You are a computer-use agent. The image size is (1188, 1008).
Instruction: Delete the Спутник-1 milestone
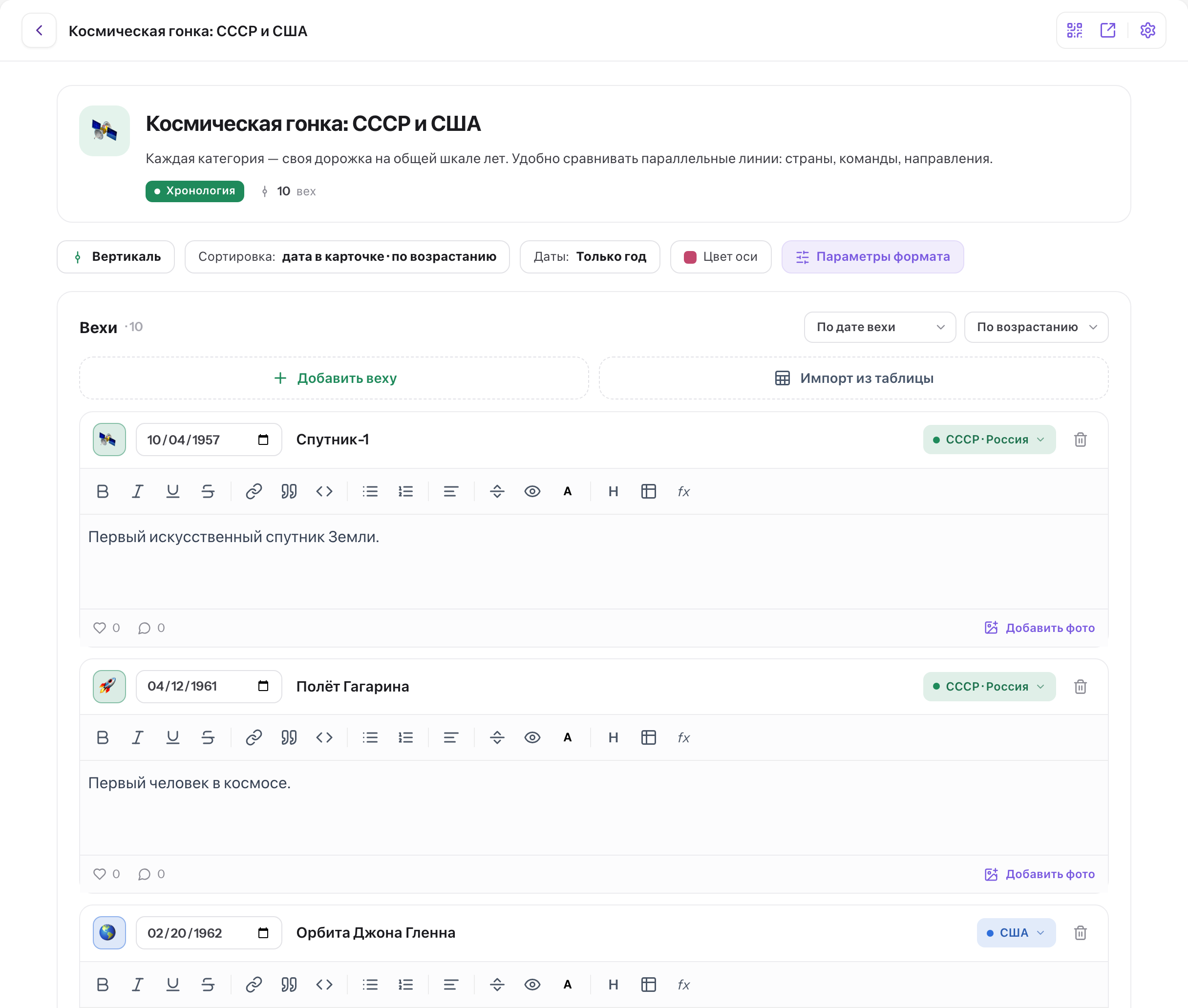pos(1080,440)
